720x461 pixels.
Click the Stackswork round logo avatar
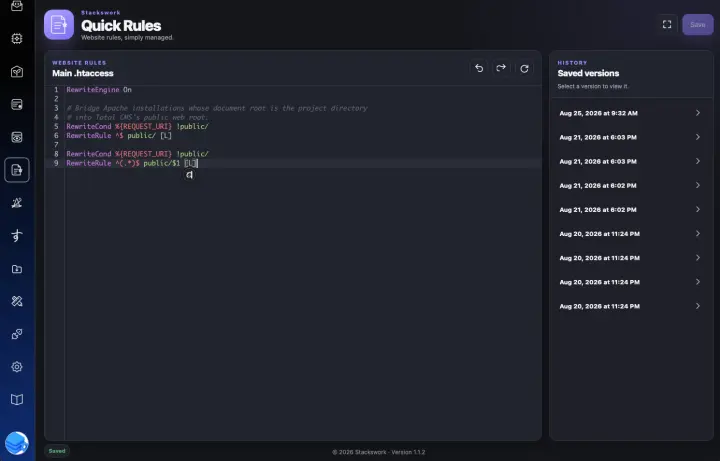pyautogui.click(x=17, y=444)
